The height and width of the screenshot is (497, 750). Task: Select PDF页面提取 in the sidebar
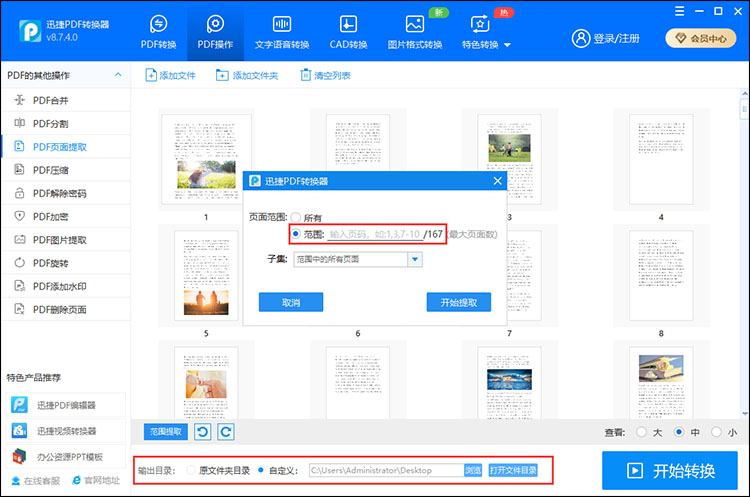[66, 146]
